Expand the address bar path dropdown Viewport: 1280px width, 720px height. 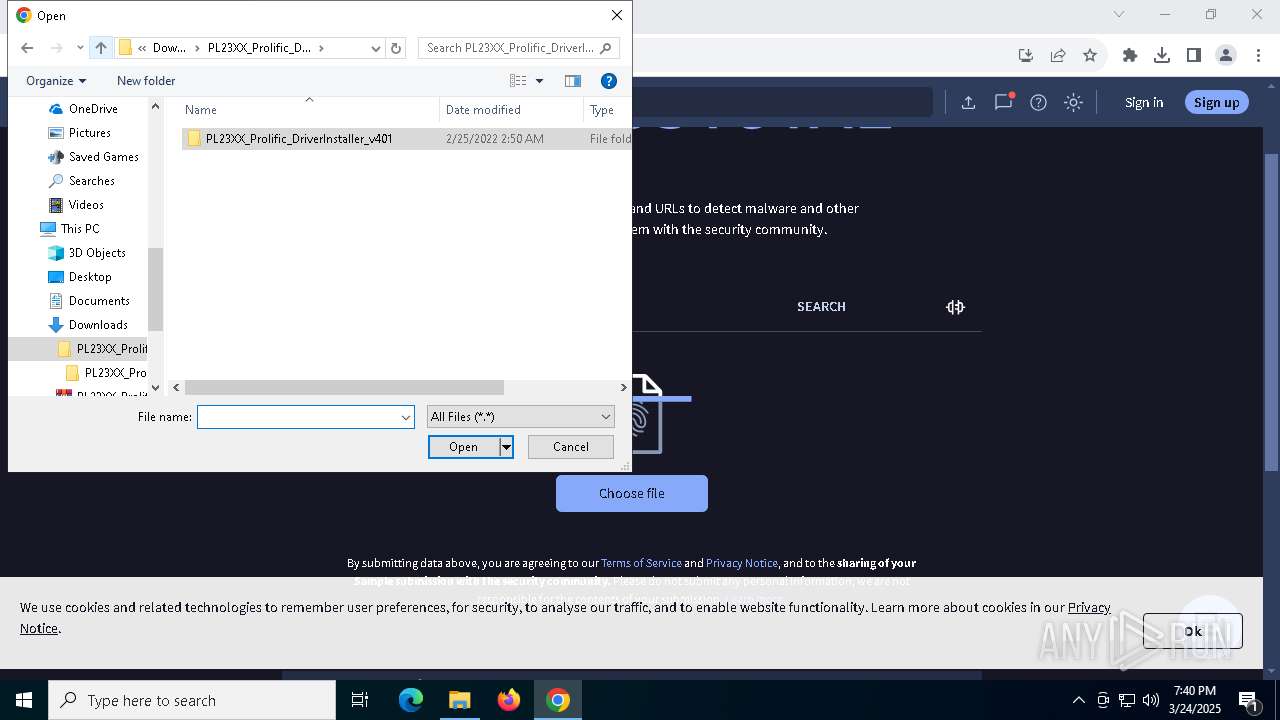376,48
